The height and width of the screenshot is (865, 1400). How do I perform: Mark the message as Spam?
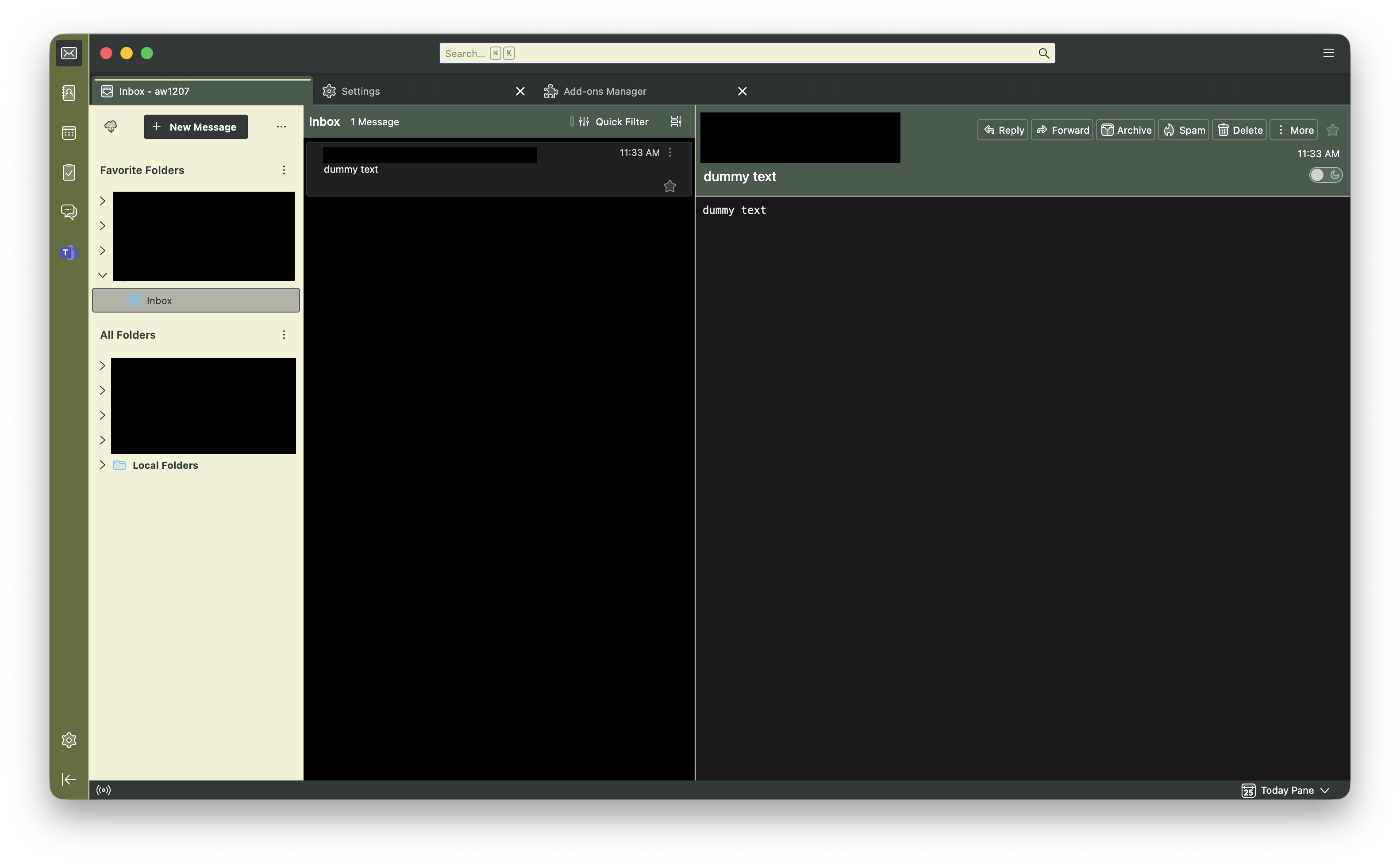(1183, 130)
